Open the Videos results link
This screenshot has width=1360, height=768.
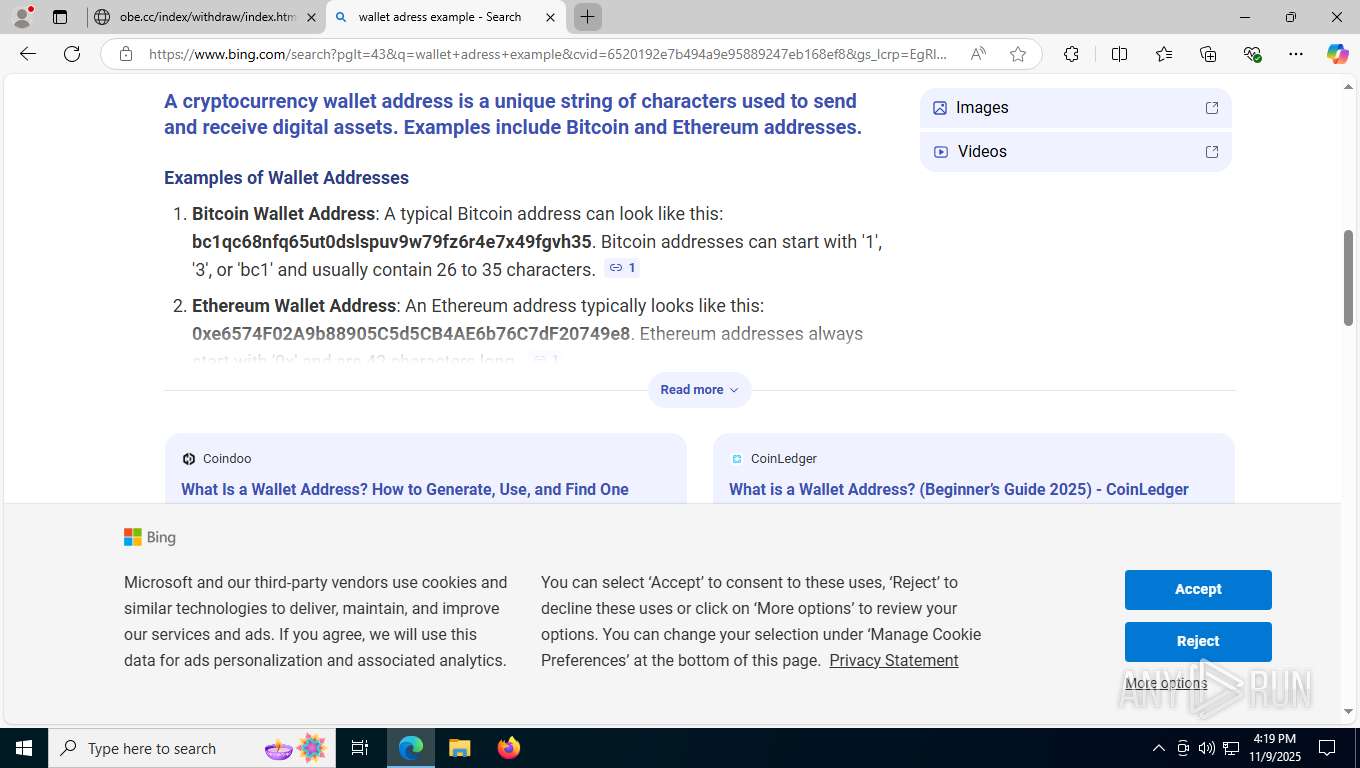point(1075,152)
